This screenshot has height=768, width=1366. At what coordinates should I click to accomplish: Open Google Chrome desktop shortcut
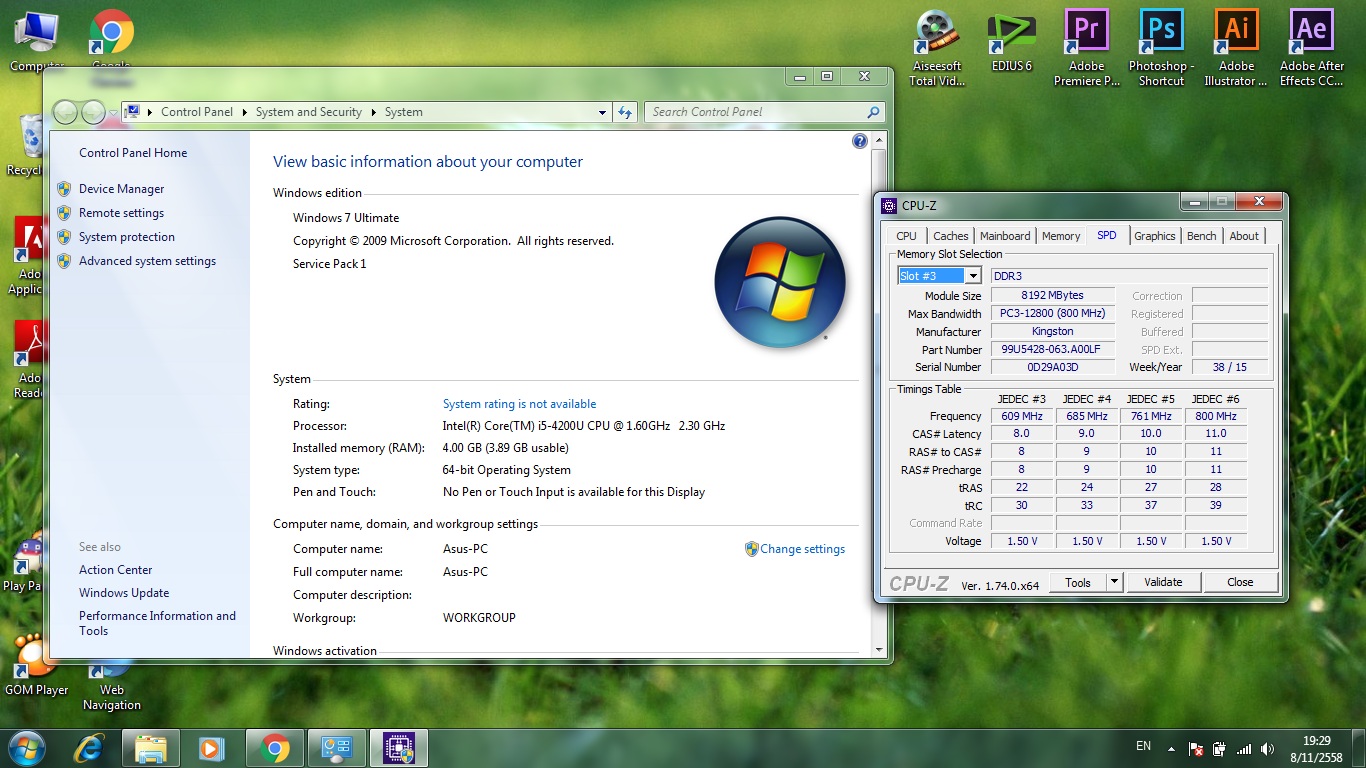(111, 40)
